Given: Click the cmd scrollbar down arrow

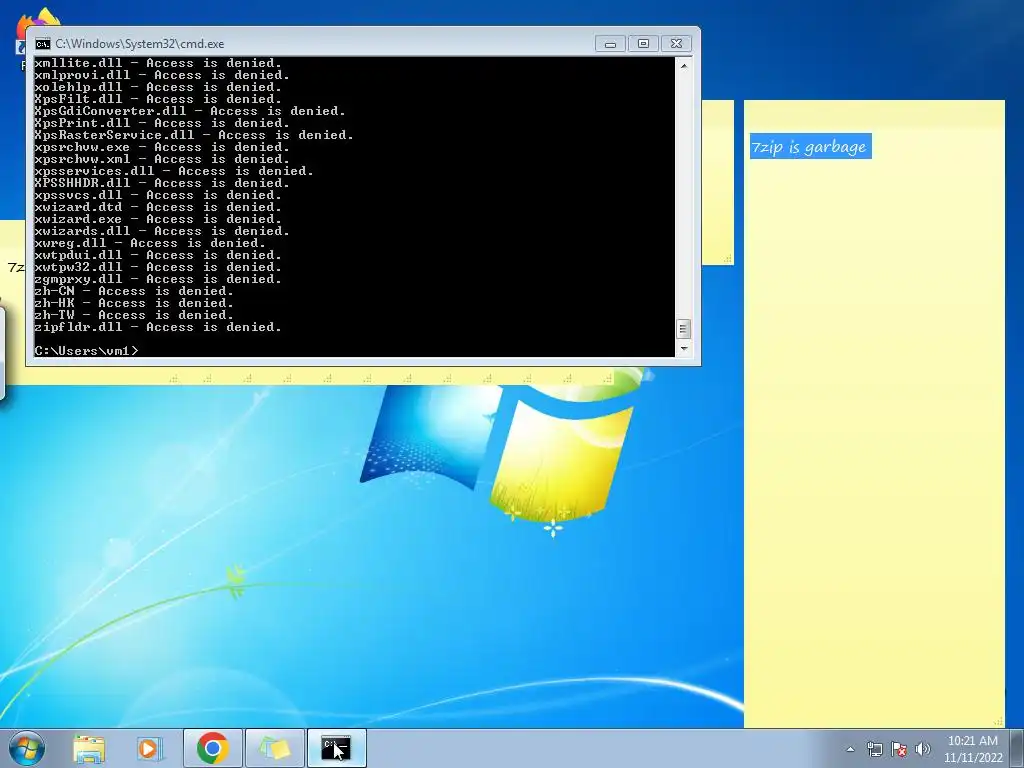Looking at the screenshot, I should point(683,349).
